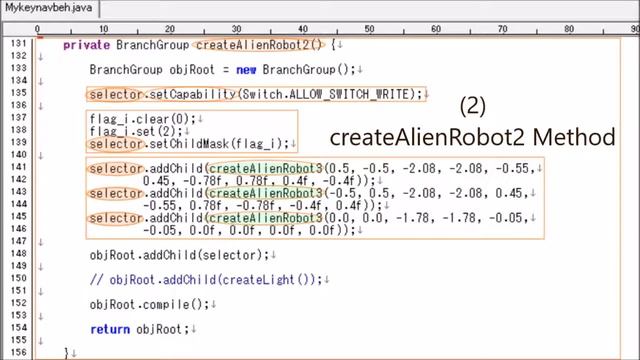Image resolution: width=640 pixels, height=360 pixels.
Task: Click 'objRoot.compile();' on line 152
Action: click(149, 305)
